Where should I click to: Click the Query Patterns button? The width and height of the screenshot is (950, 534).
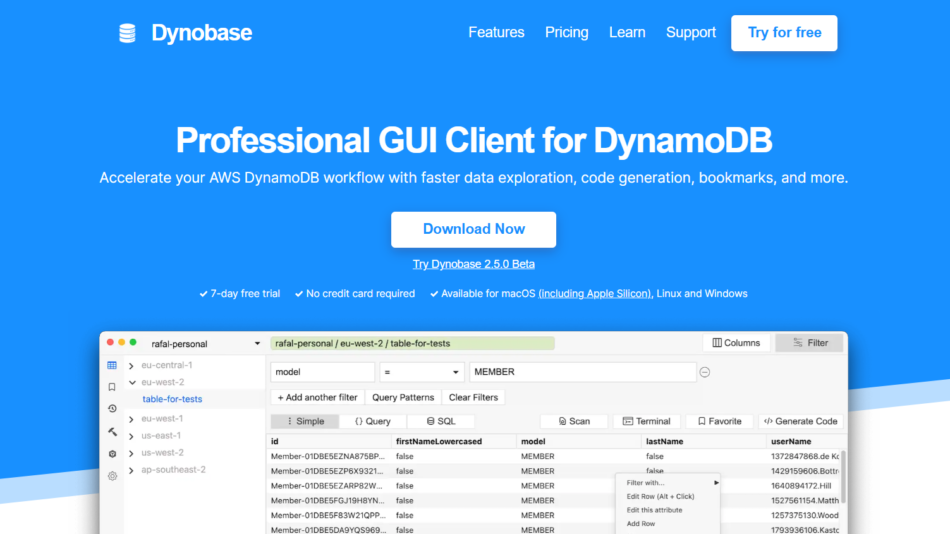coord(403,398)
